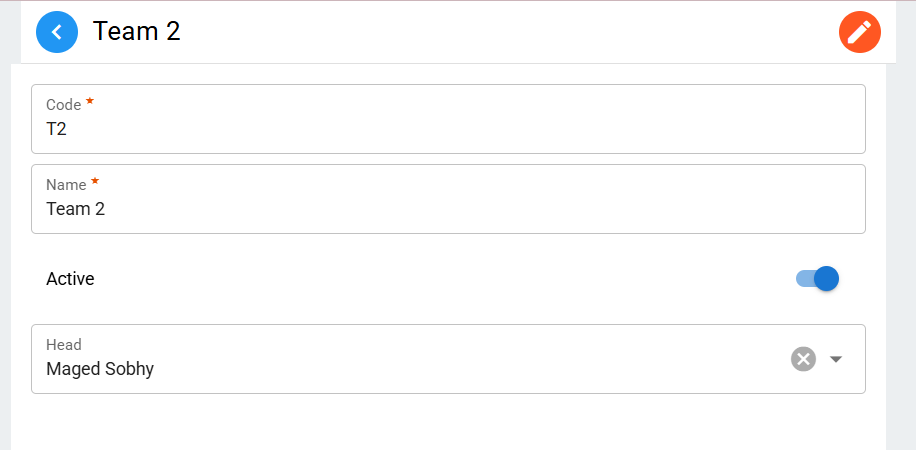The height and width of the screenshot is (450, 916).
Task: Click the light track of the Active switch
Action: pos(803,279)
